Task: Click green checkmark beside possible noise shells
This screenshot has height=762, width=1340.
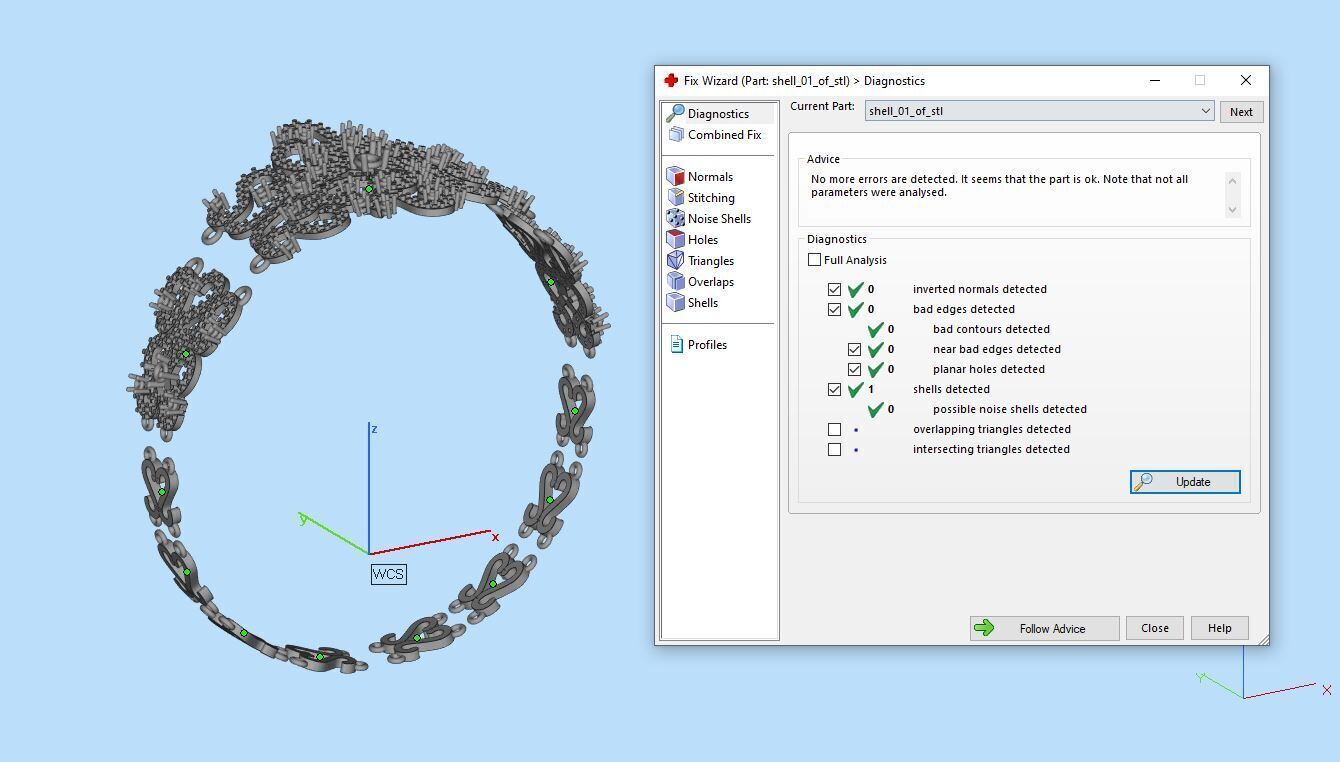Action: click(875, 409)
